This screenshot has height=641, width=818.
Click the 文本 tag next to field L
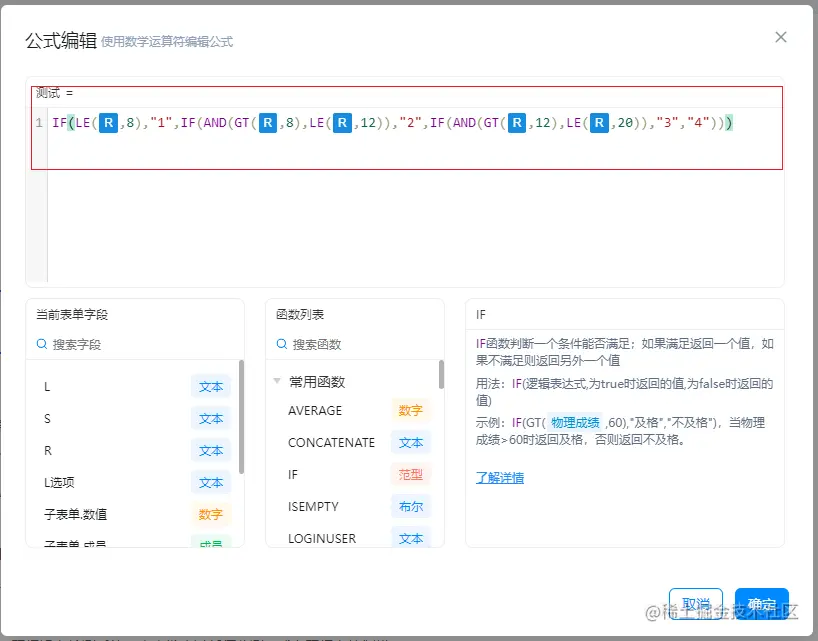tap(211, 386)
